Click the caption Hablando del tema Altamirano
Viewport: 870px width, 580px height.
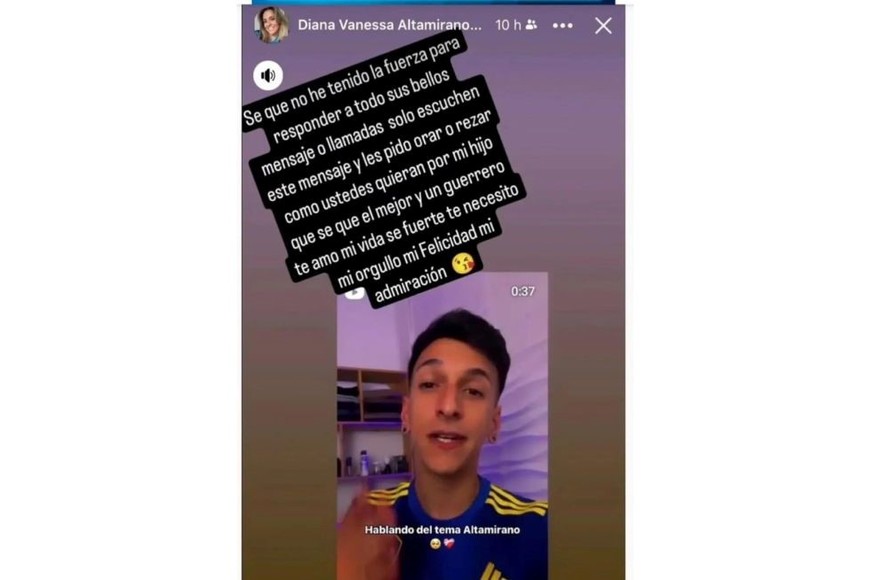tap(442, 529)
